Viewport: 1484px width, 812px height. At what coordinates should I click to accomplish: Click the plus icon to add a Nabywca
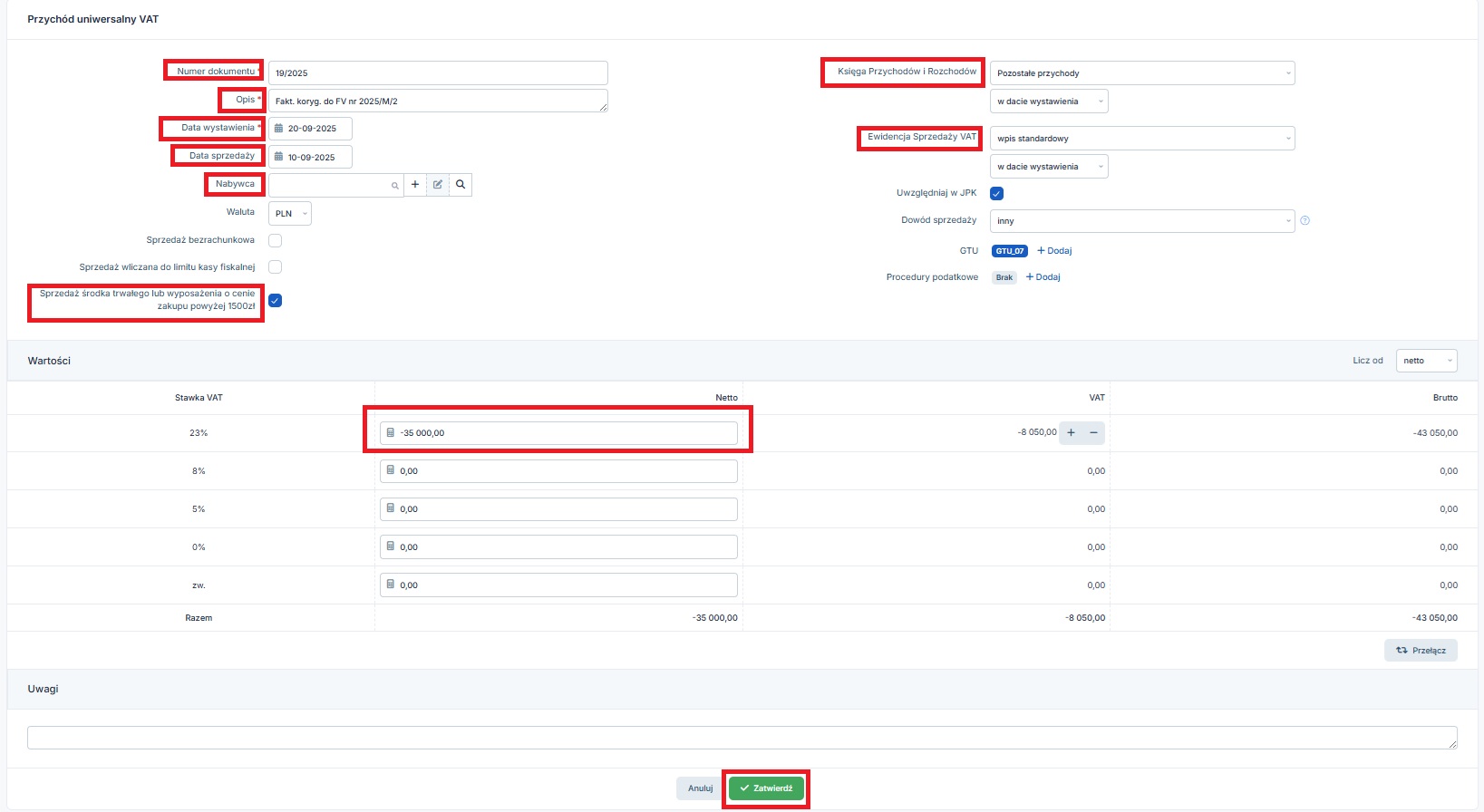coord(415,185)
